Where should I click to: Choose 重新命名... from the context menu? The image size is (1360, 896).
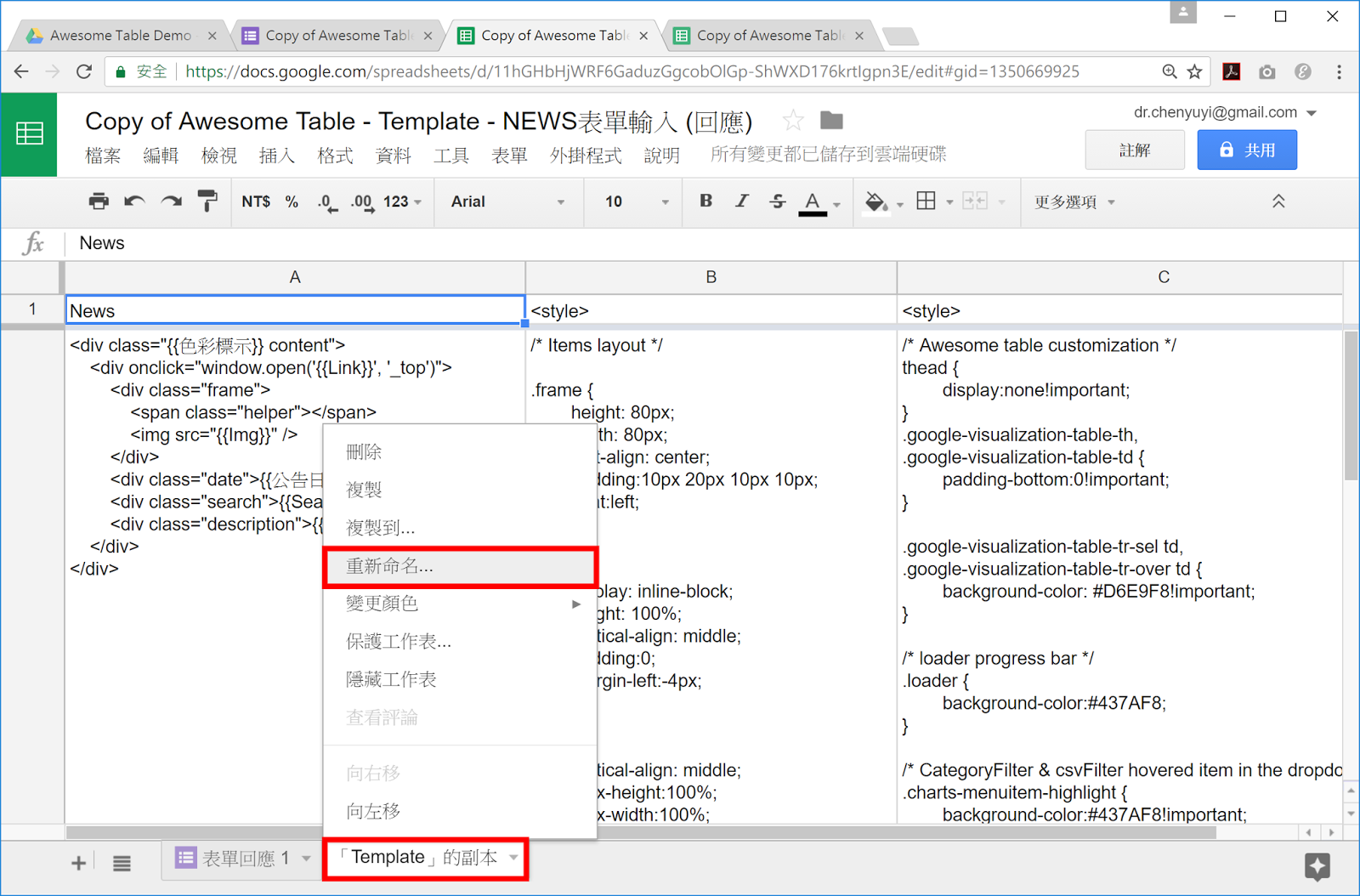(460, 566)
